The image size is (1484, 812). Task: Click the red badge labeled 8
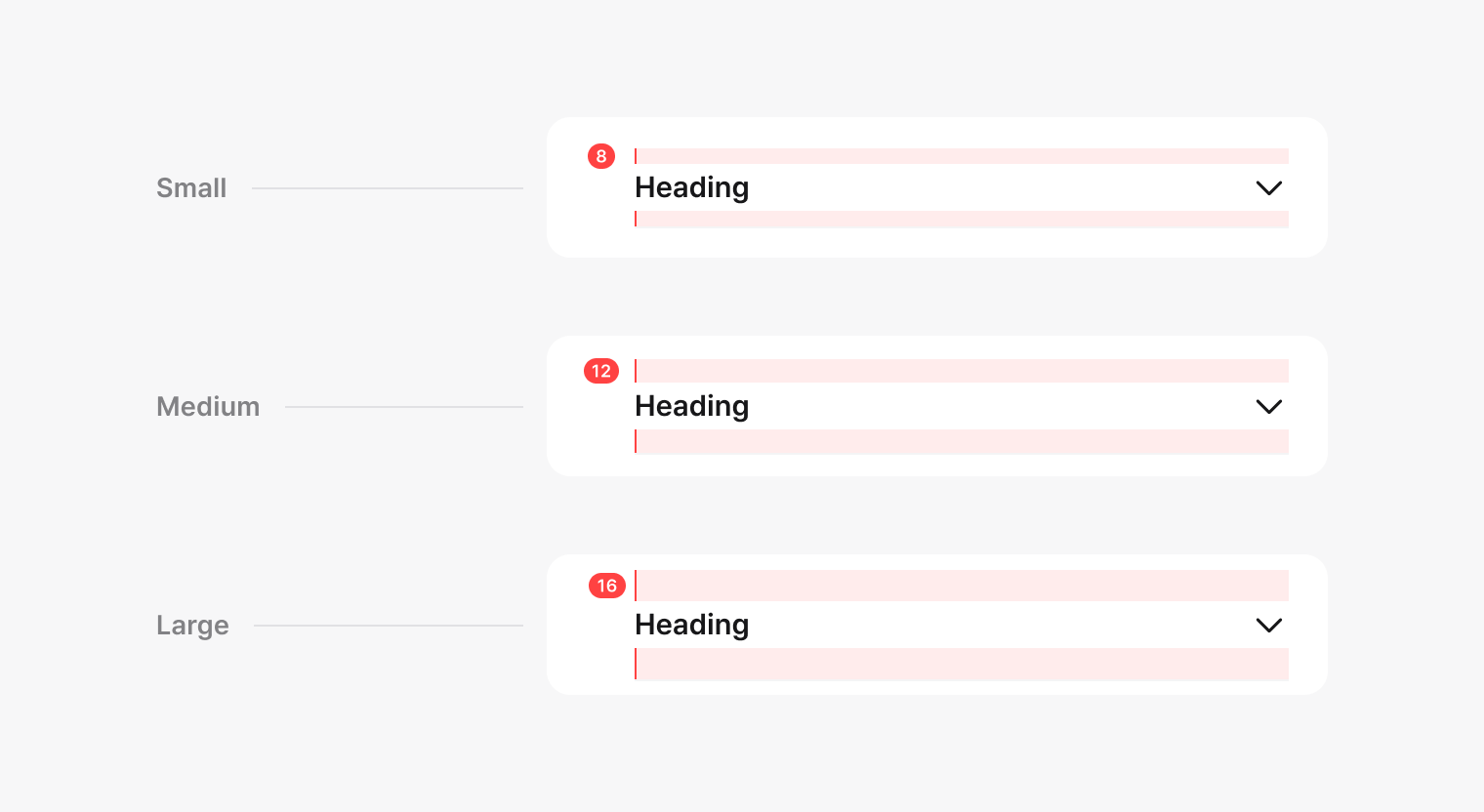click(601, 156)
